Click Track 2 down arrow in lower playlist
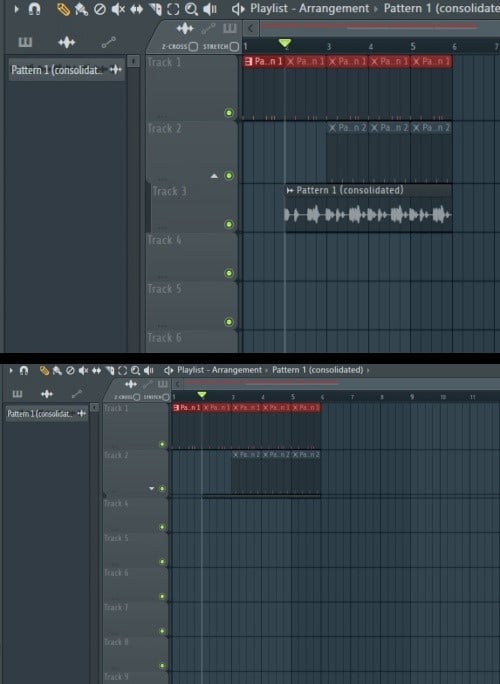500x684 pixels. (151, 489)
